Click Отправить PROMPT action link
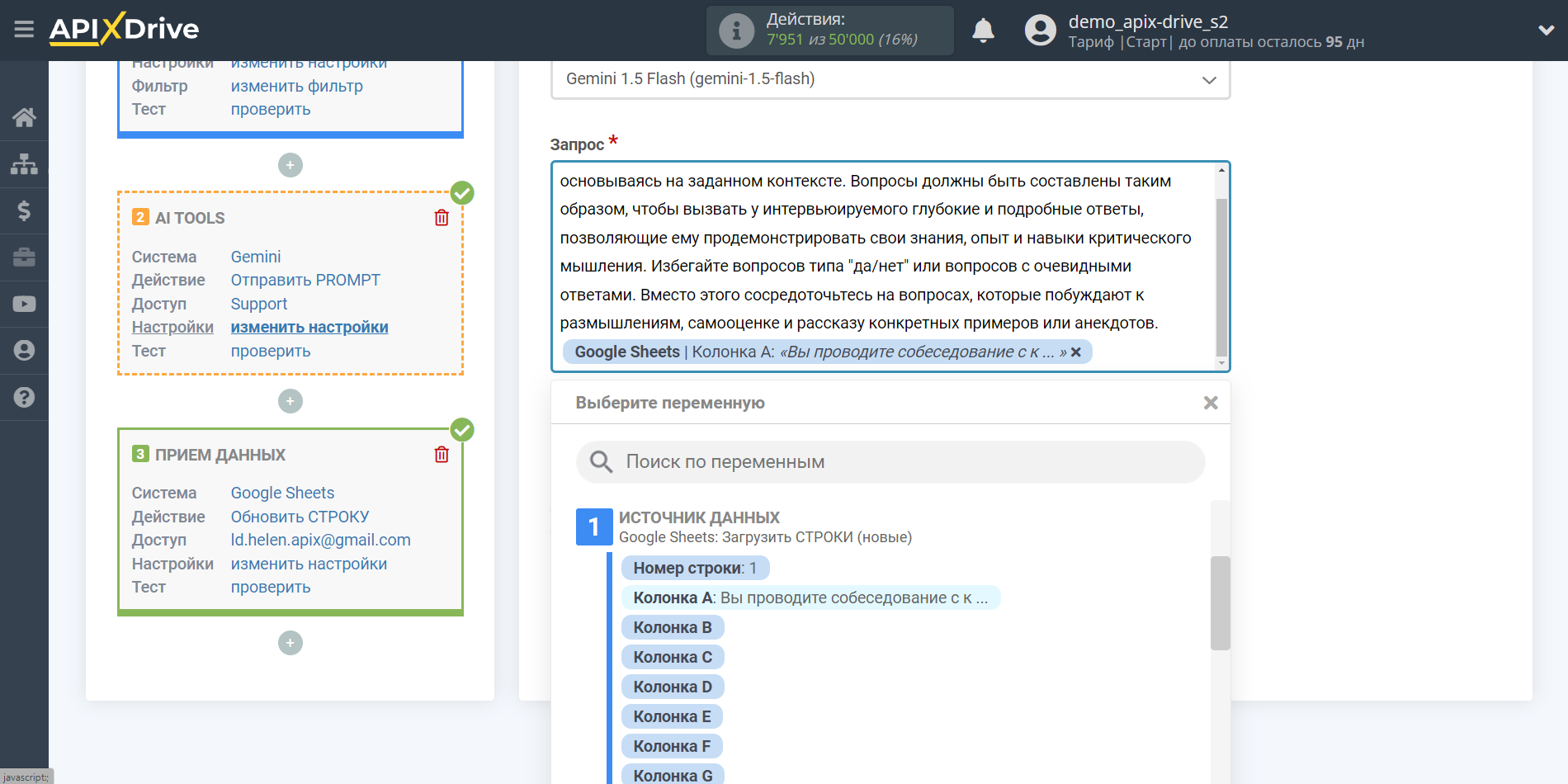The width and height of the screenshot is (1568, 784). point(305,280)
